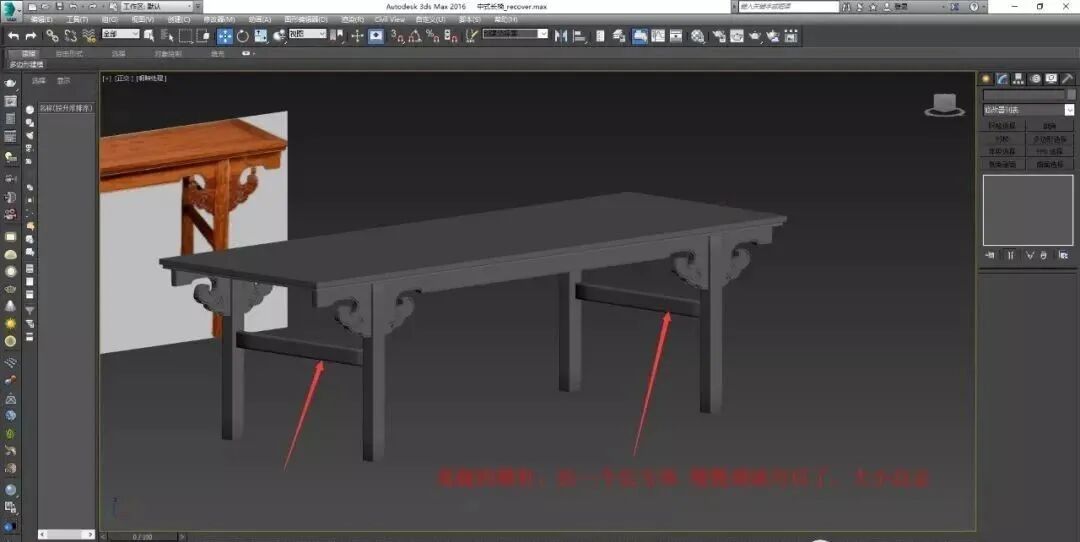Choose the Rectangular Selection Region tool
Viewport: 1080px width, 542px height.
pos(186,36)
